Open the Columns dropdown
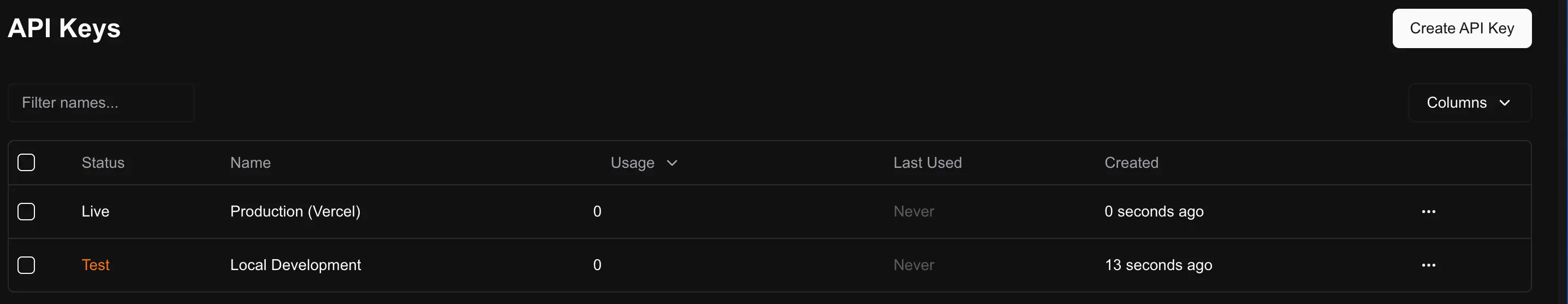The image size is (1568, 304). (1469, 102)
